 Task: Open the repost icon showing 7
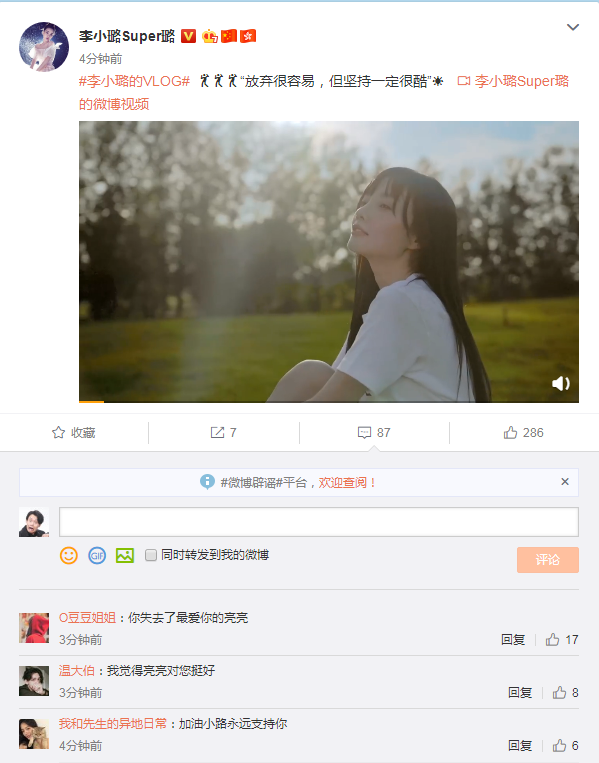217,433
